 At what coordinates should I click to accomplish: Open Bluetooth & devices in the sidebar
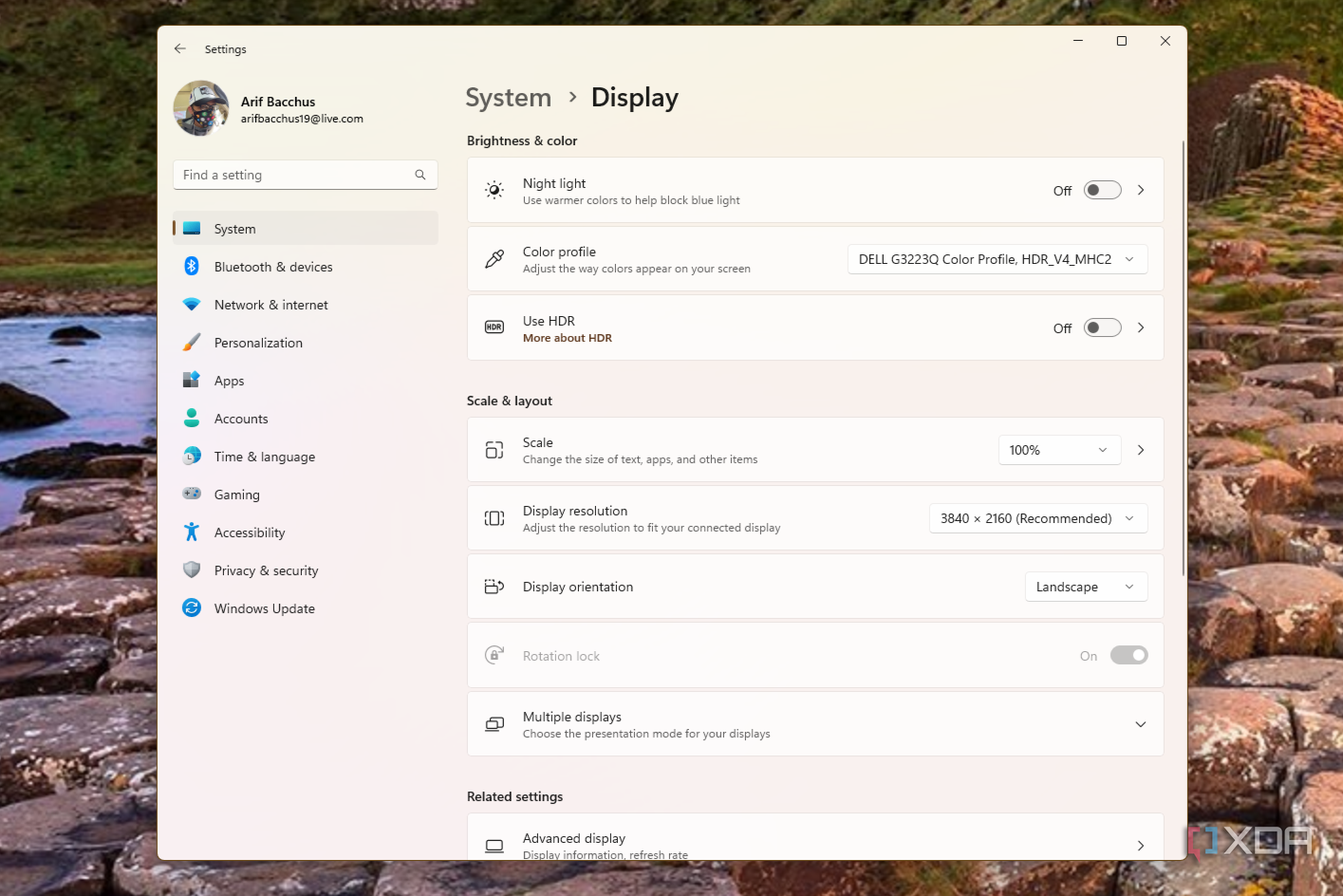click(x=273, y=267)
